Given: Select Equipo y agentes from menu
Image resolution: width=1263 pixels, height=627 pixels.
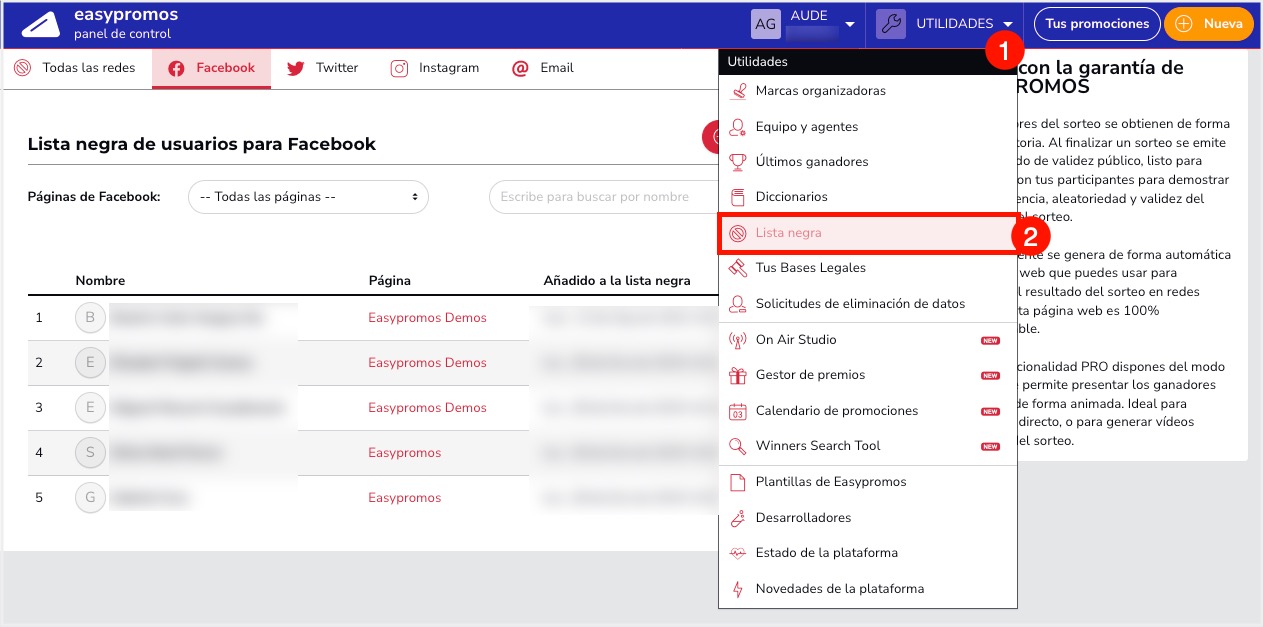Looking at the screenshot, I should (x=868, y=127).
